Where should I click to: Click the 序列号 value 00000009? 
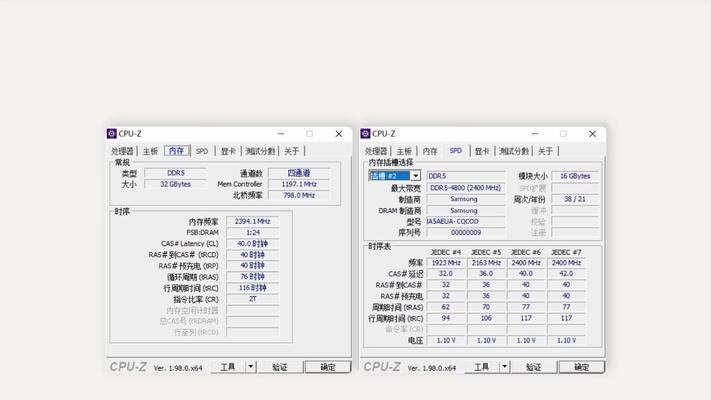pos(466,232)
